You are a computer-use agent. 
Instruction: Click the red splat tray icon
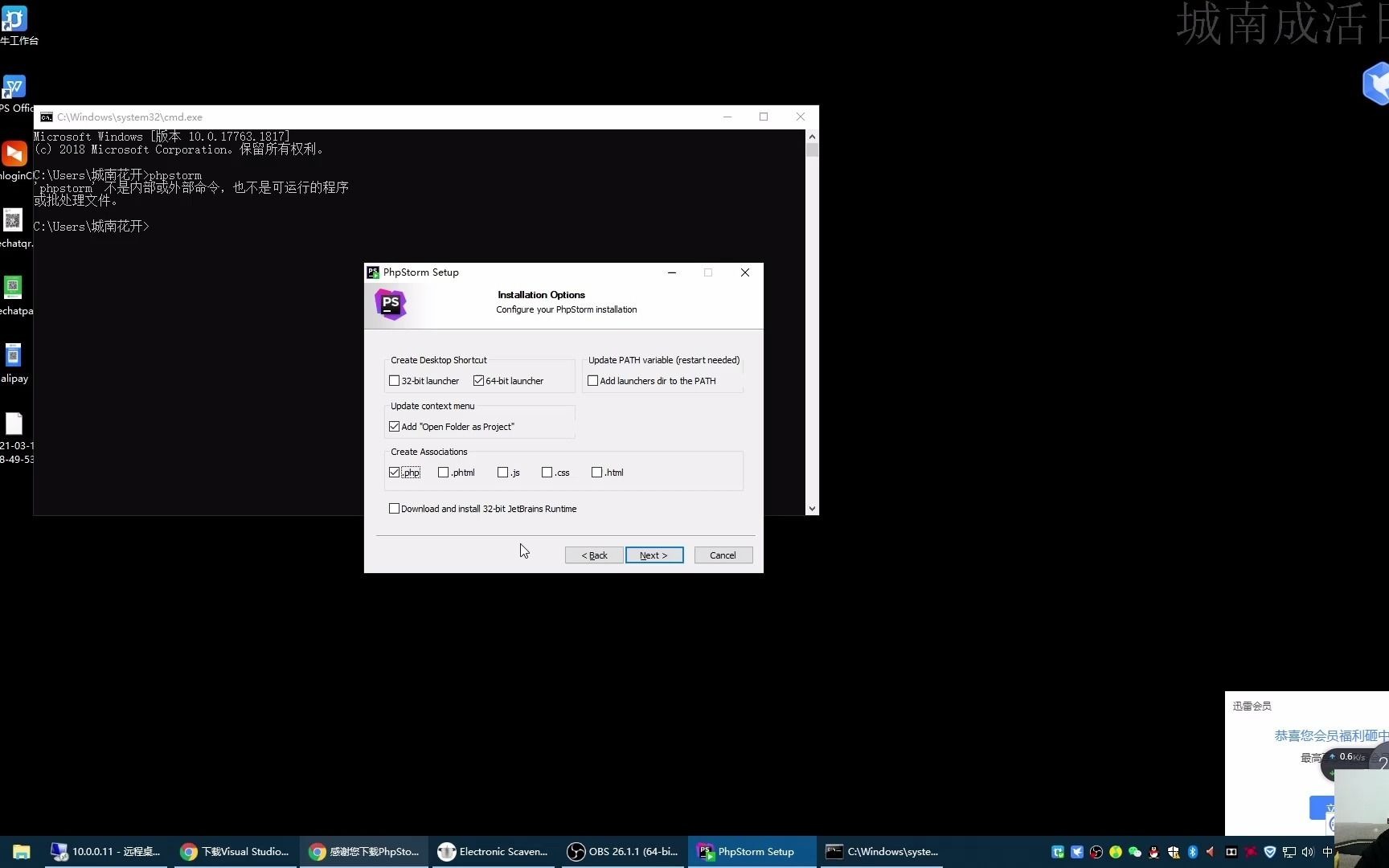point(1251,852)
